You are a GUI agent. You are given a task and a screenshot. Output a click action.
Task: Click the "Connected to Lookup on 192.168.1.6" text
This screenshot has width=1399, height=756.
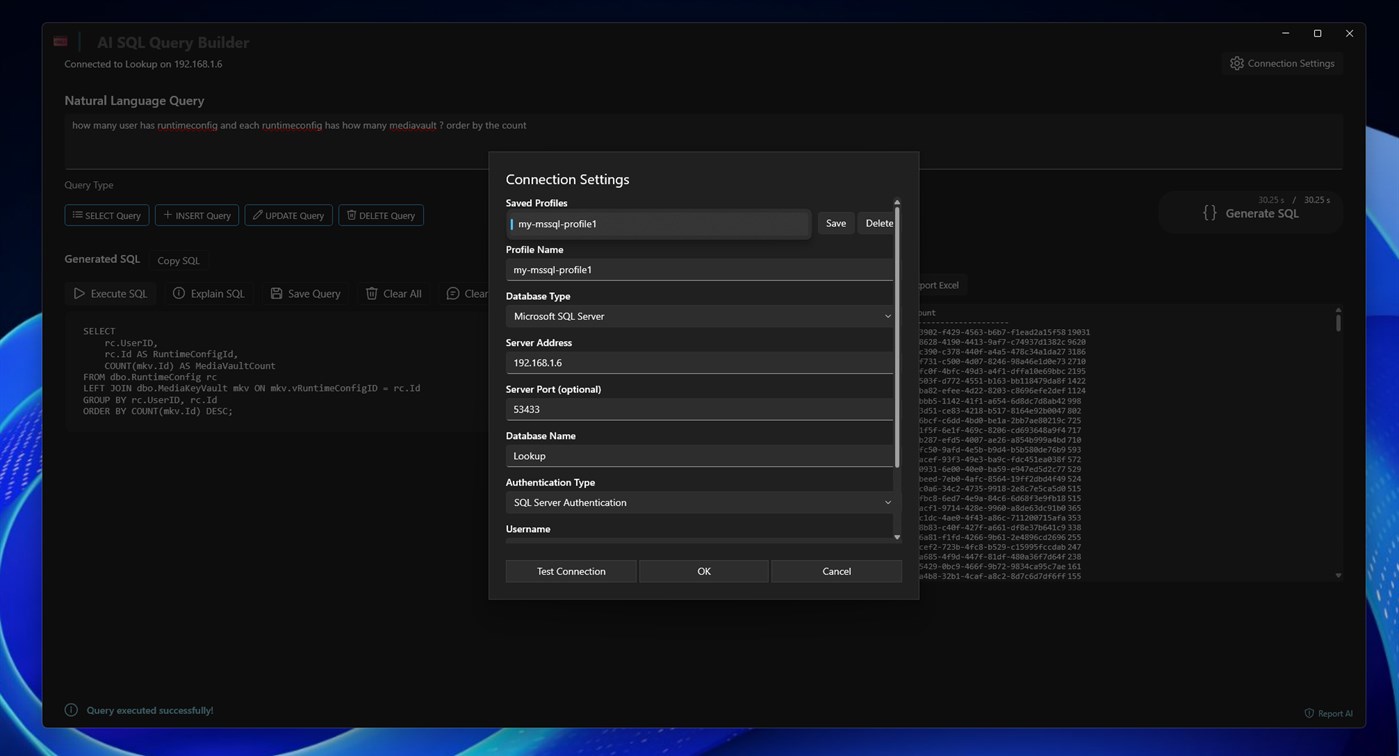[x=143, y=64]
